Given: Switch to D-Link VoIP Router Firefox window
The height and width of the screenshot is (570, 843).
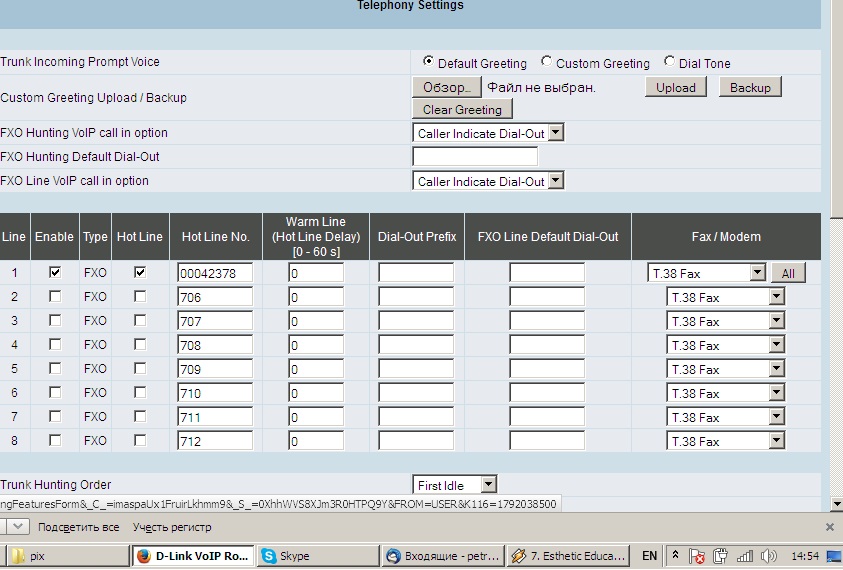Looking at the screenshot, I should click(x=194, y=555).
